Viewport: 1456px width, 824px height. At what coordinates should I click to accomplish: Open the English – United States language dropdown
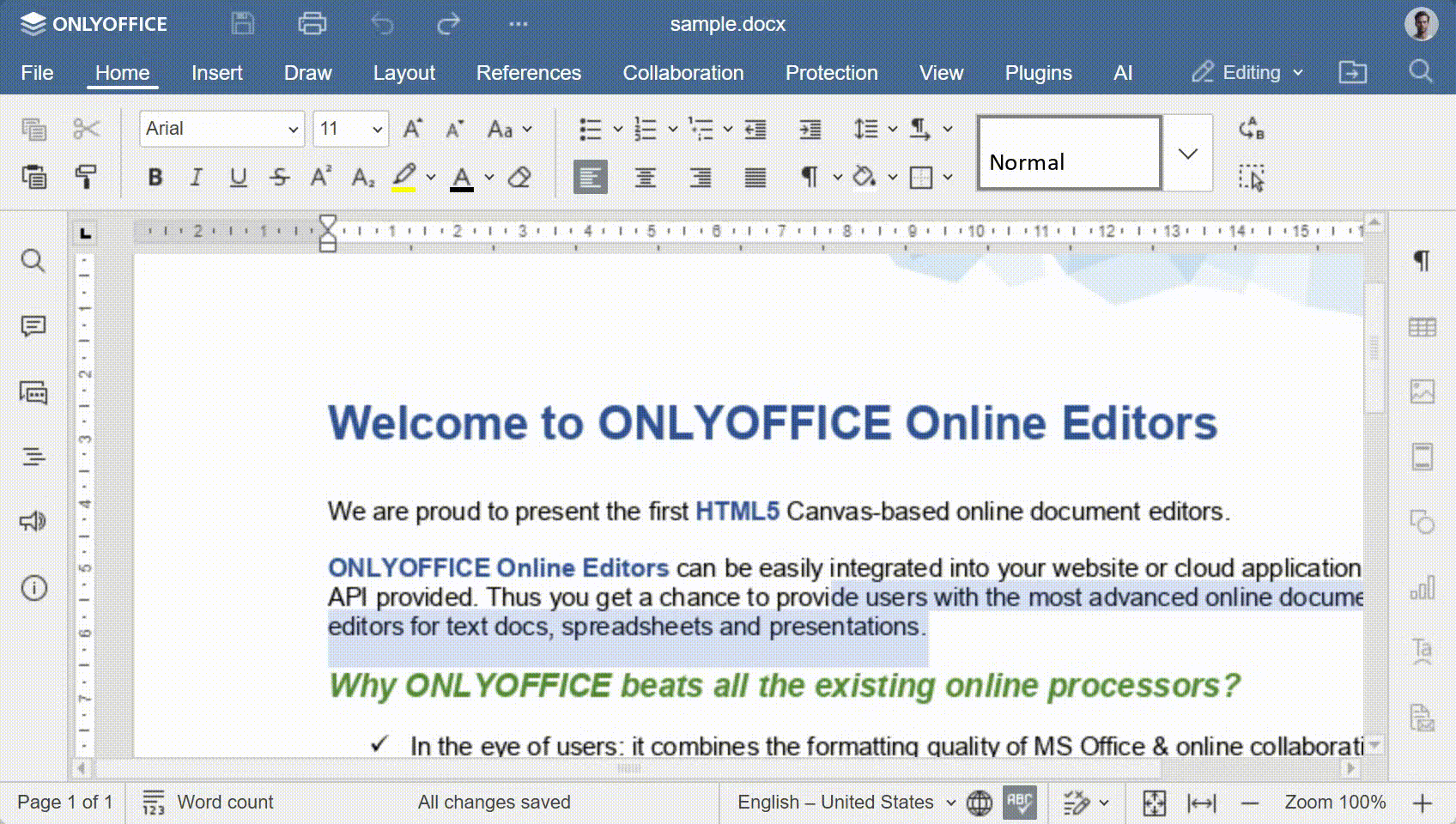(846, 803)
